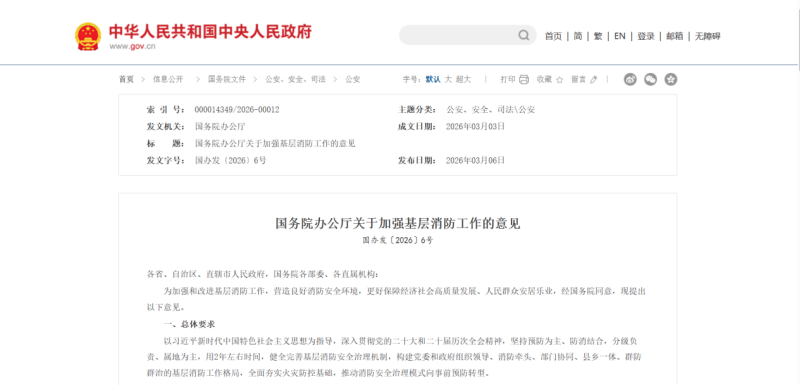Set font size to 默认
The height and width of the screenshot is (385, 800).
point(433,80)
